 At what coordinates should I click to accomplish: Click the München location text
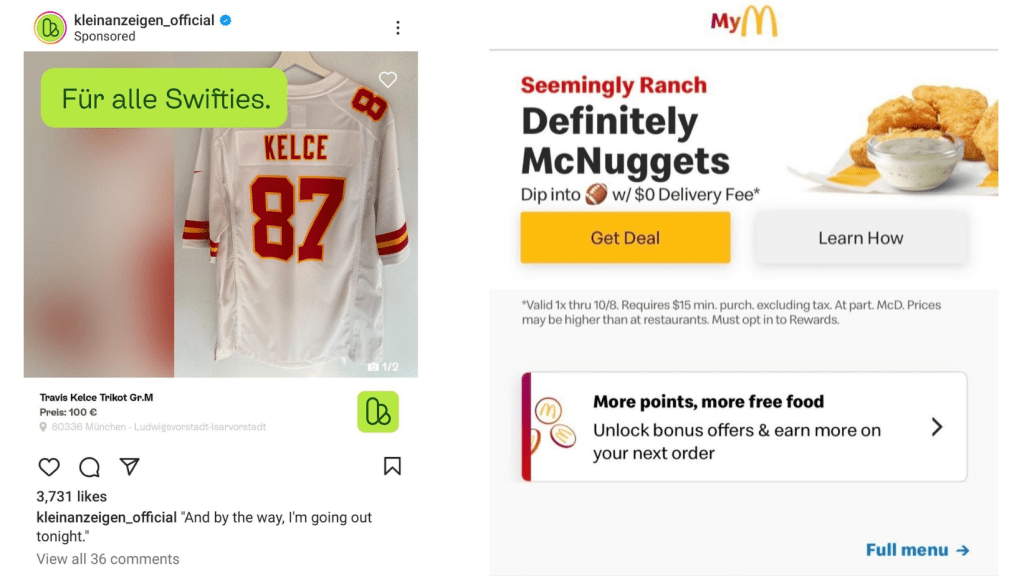click(x=158, y=427)
